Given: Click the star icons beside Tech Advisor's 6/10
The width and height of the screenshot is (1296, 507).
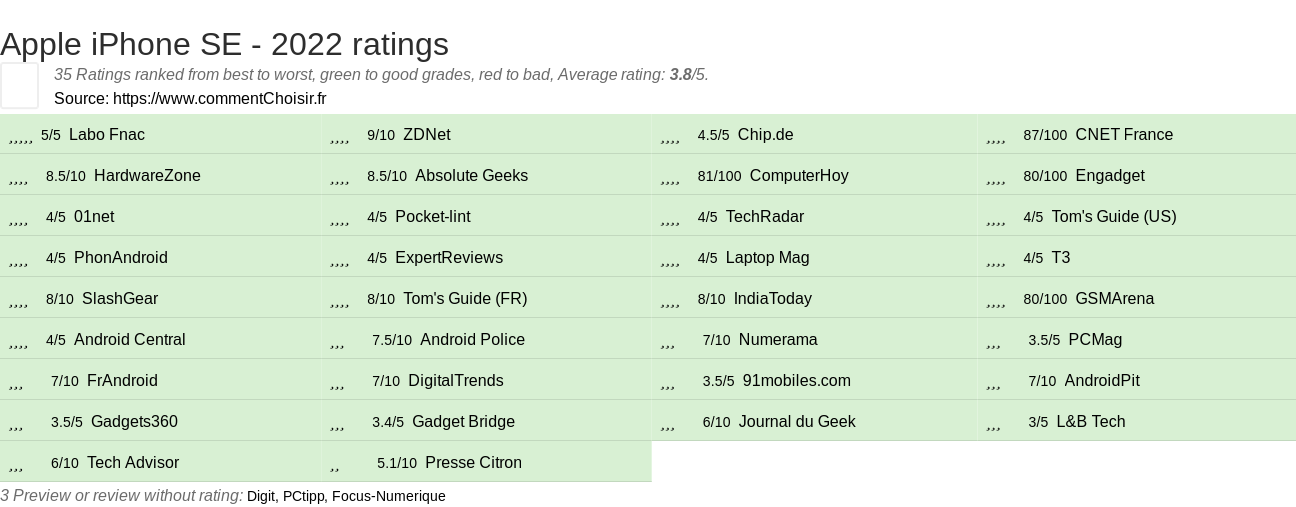Looking at the screenshot, I should 16,464.
